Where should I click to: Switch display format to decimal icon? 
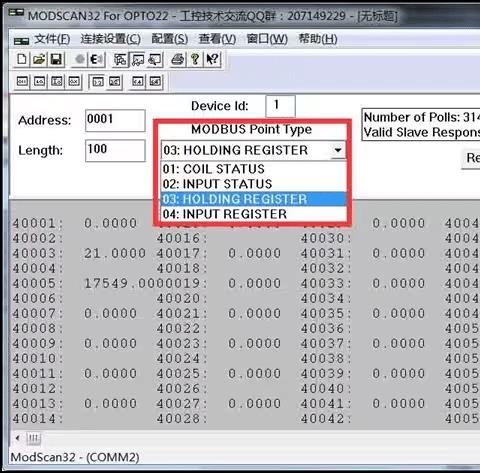pyautogui.click(x=39, y=82)
